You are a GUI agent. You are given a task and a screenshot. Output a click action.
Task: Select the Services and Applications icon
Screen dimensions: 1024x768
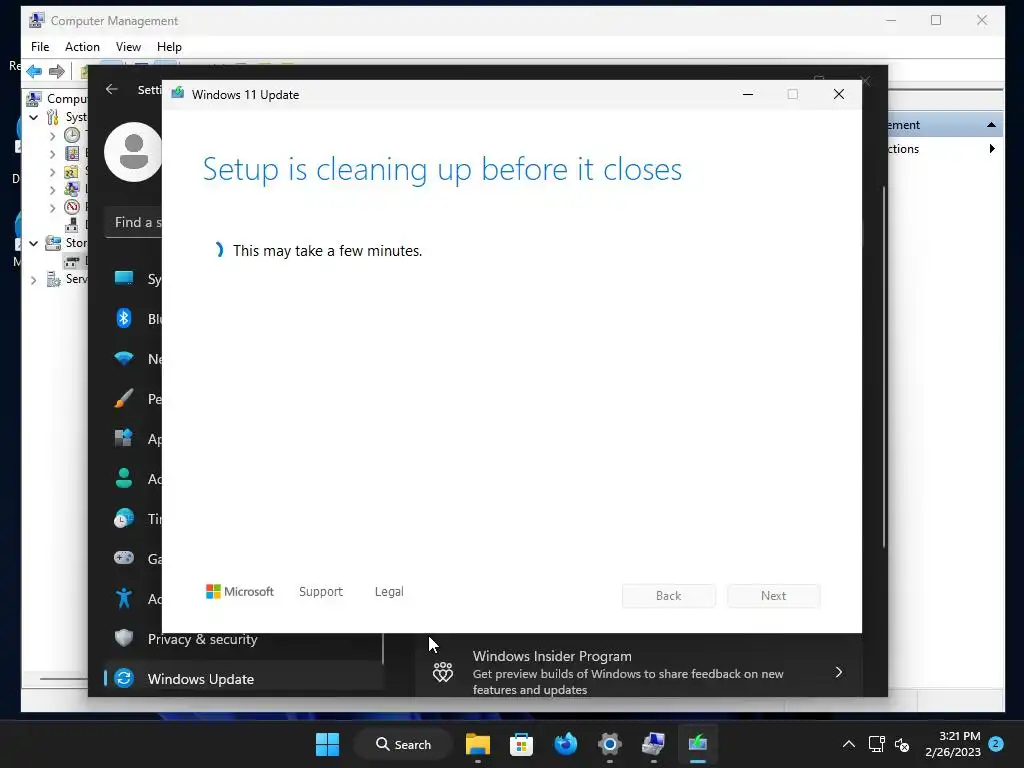click(53, 279)
